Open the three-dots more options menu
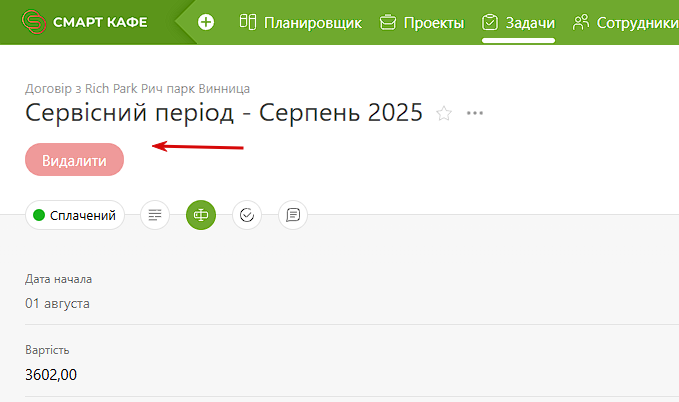The width and height of the screenshot is (679, 402). (x=475, y=113)
